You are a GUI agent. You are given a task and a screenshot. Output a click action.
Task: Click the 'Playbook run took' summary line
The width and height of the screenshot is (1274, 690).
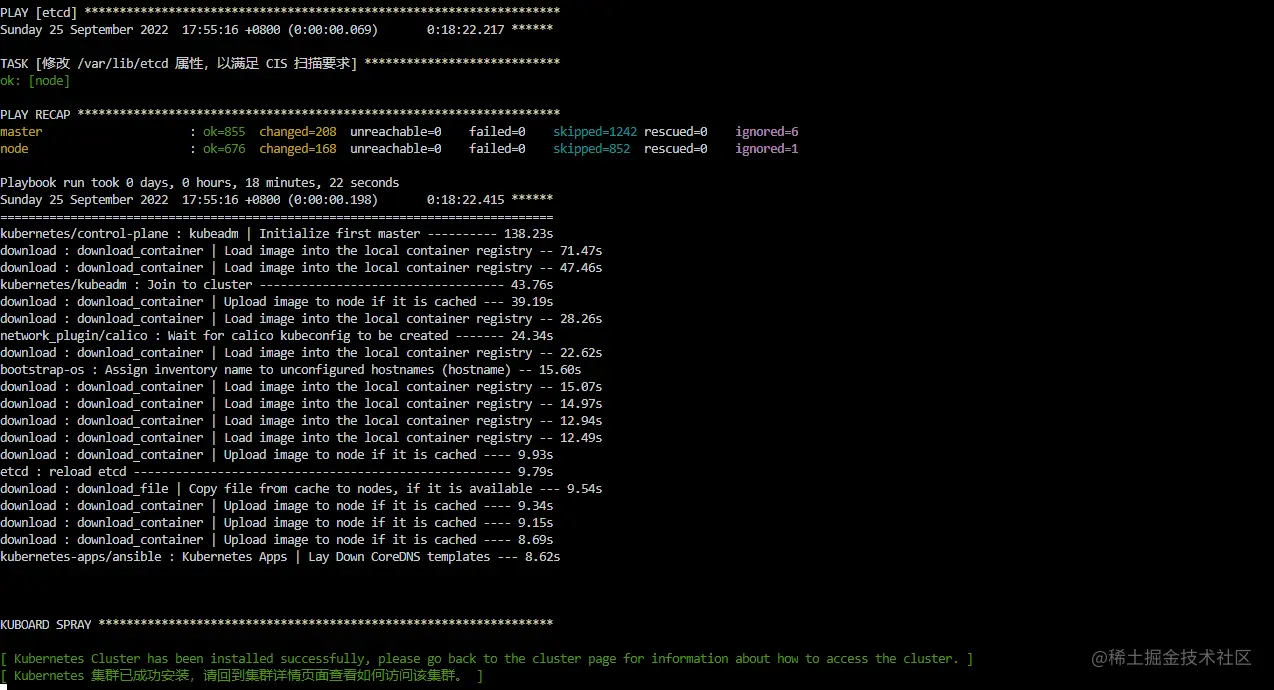coord(200,182)
